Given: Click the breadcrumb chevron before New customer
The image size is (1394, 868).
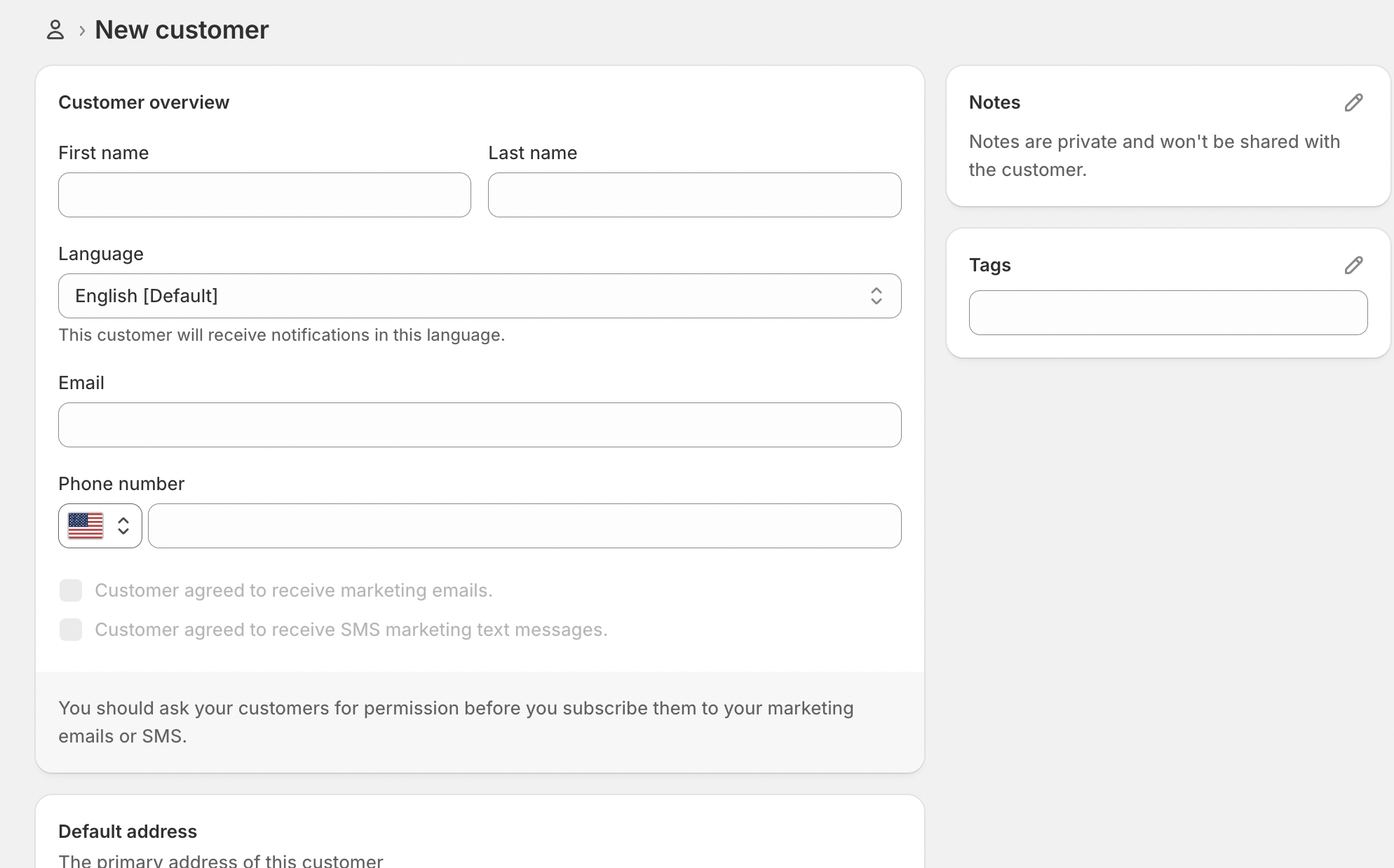Looking at the screenshot, I should (82, 31).
